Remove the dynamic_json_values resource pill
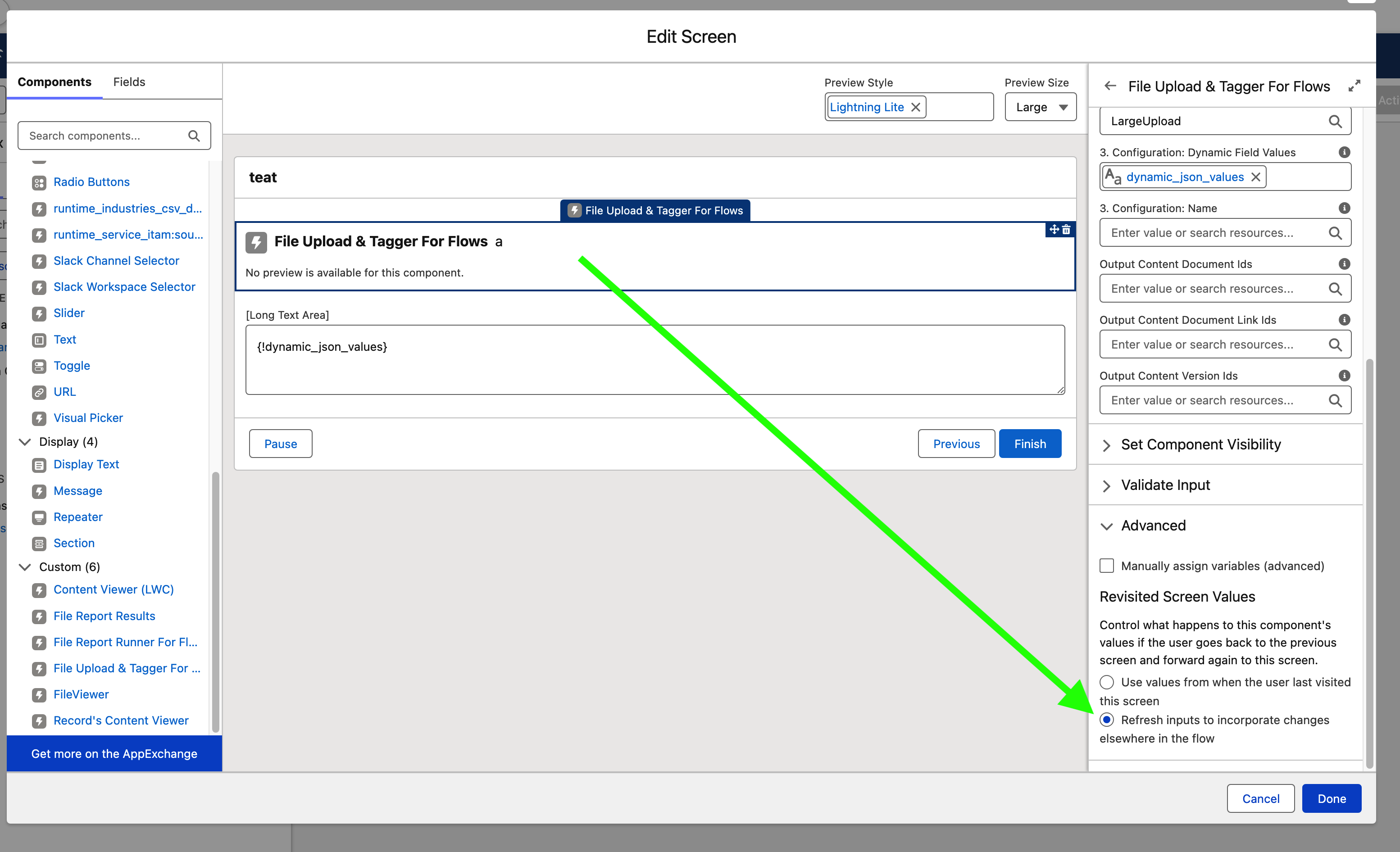The width and height of the screenshot is (1400, 852). tap(1257, 177)
